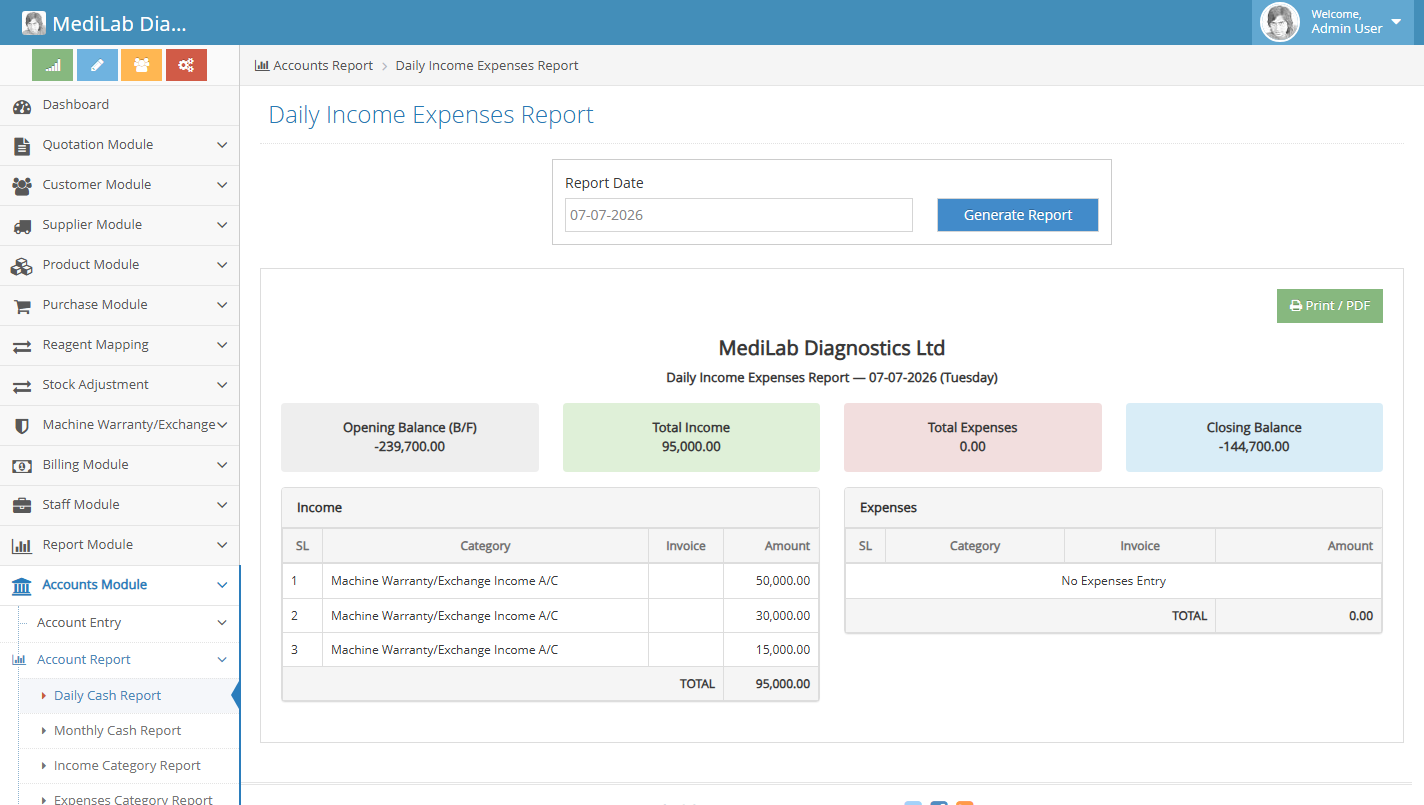Click the Quotation Module document icon

pyautogui.click(x=22, y=145)
